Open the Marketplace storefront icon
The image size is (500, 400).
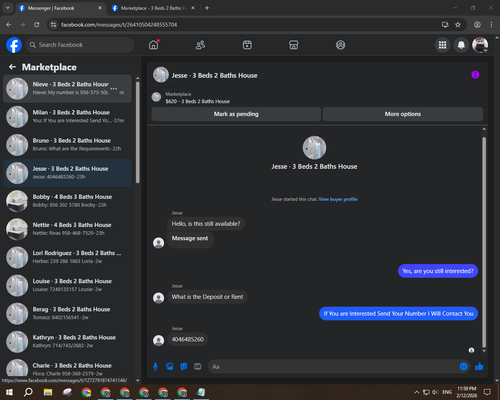click(x=294, y=45)
